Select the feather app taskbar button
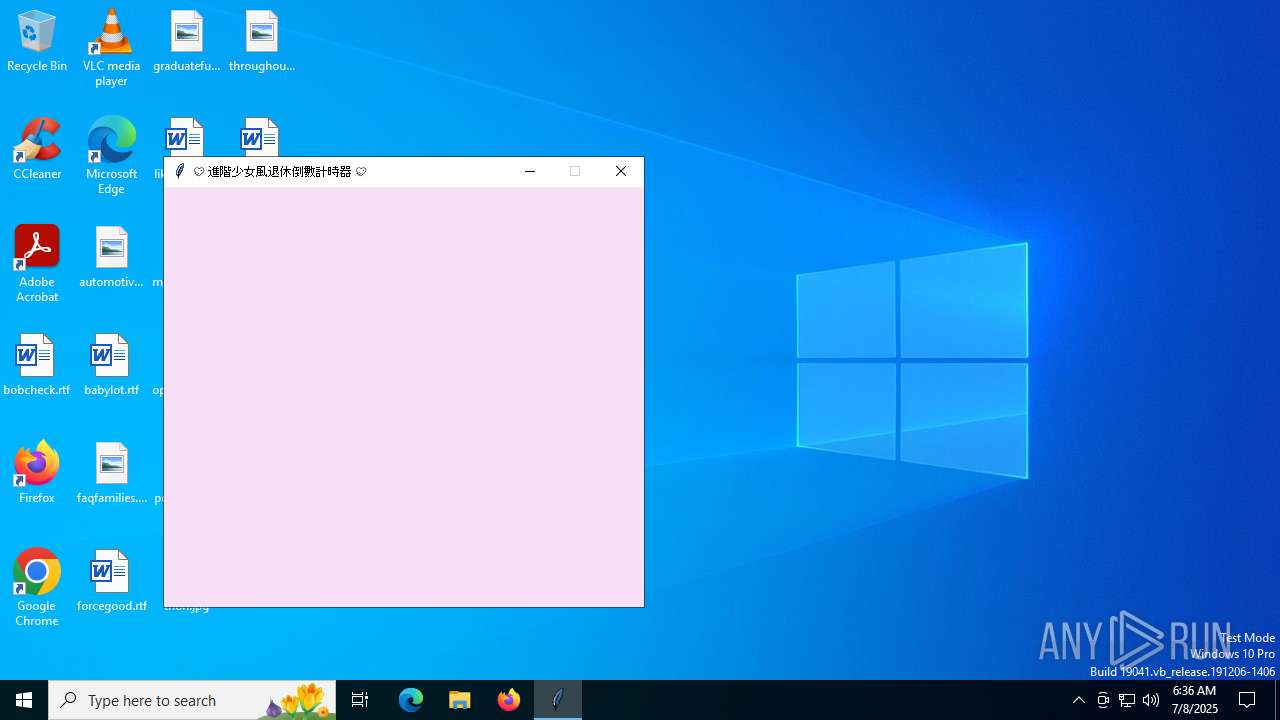Viewport: 1280px width, 720px height. (x=558, y=700)
